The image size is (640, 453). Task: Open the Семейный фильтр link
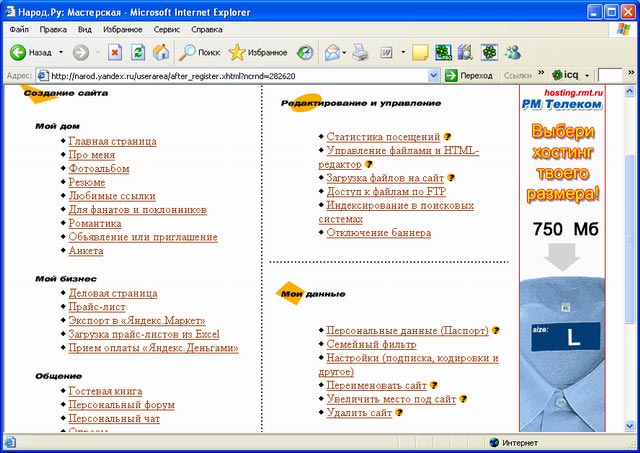tap(371, 344)
